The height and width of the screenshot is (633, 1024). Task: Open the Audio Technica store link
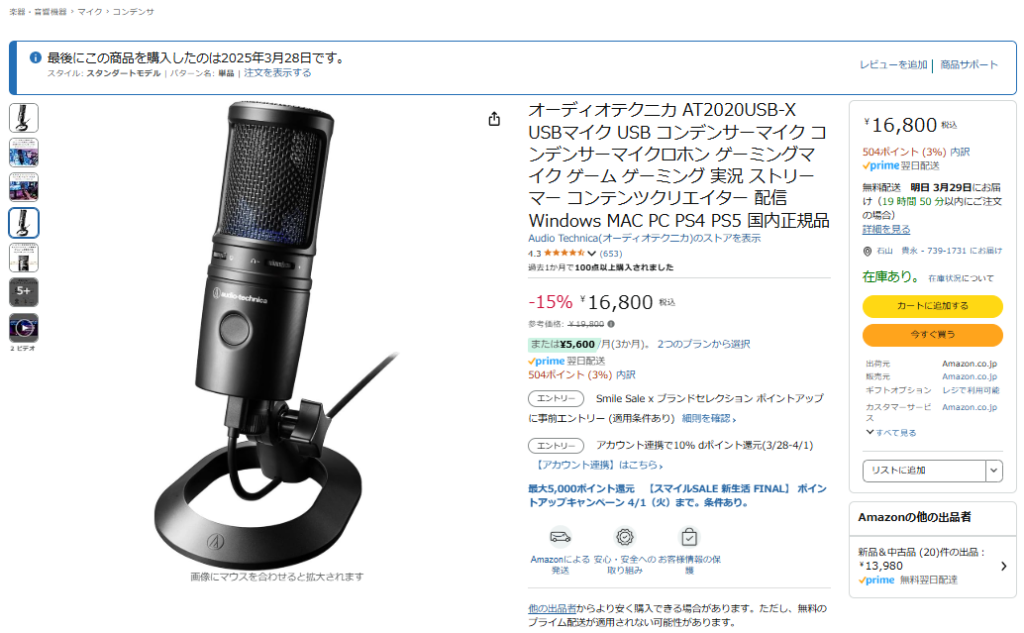pyautogui.click(x=645, y=238)
